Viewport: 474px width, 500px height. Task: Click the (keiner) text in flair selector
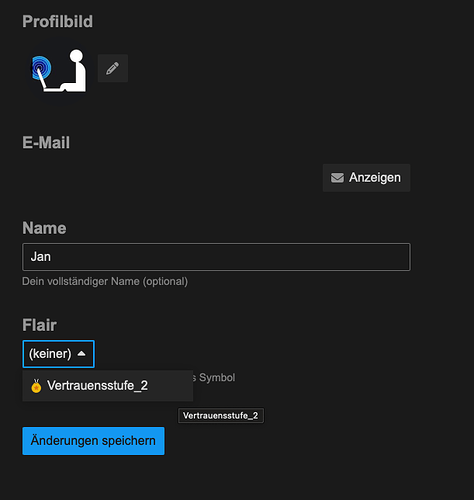pyautogui.click(x=50, y=354)
